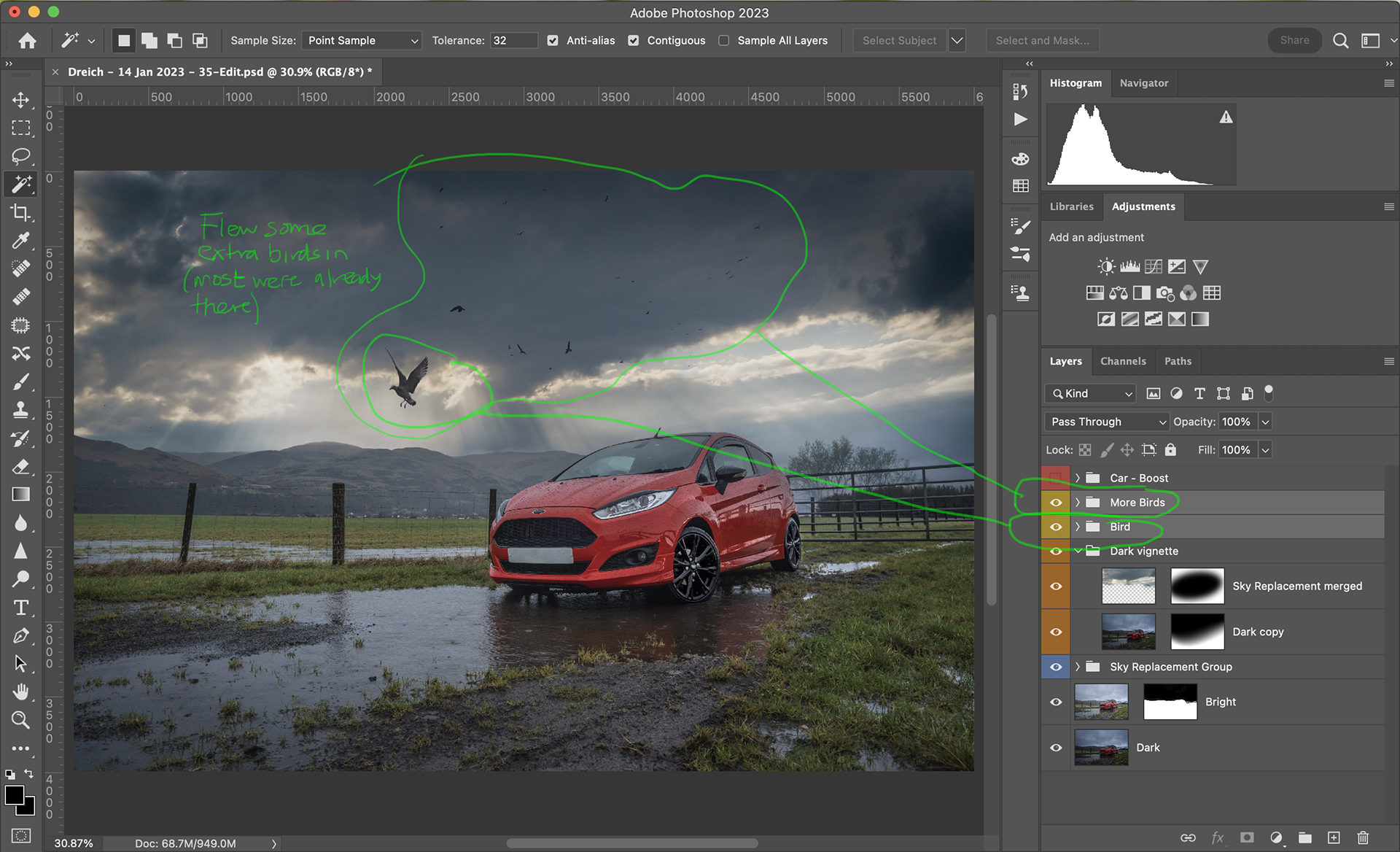
Task: Click the Select and Mask button
Action: pos(1042,41)
